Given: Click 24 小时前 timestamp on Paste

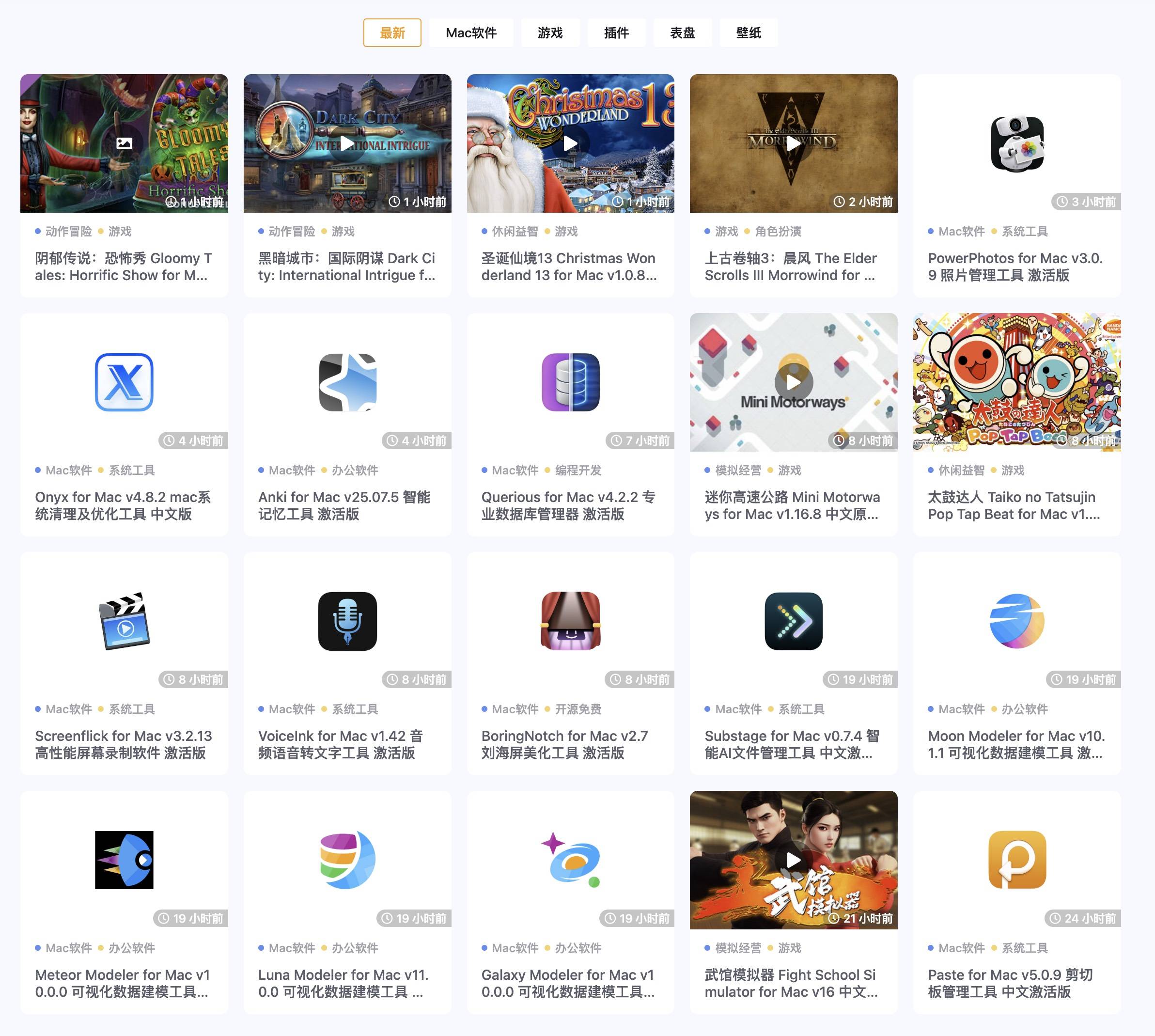Looking at the screenshot, I should pyautogui.click(x=1083, y=918).
